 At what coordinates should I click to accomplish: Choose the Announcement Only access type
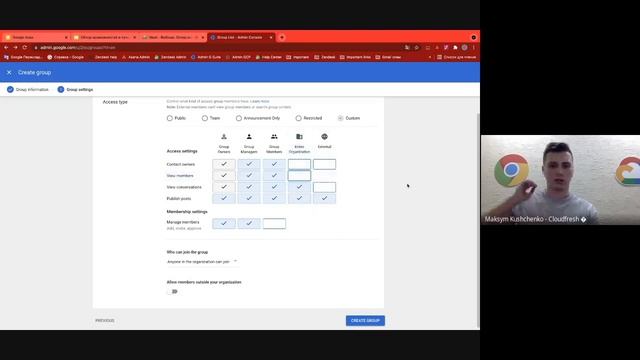[239, 118]
